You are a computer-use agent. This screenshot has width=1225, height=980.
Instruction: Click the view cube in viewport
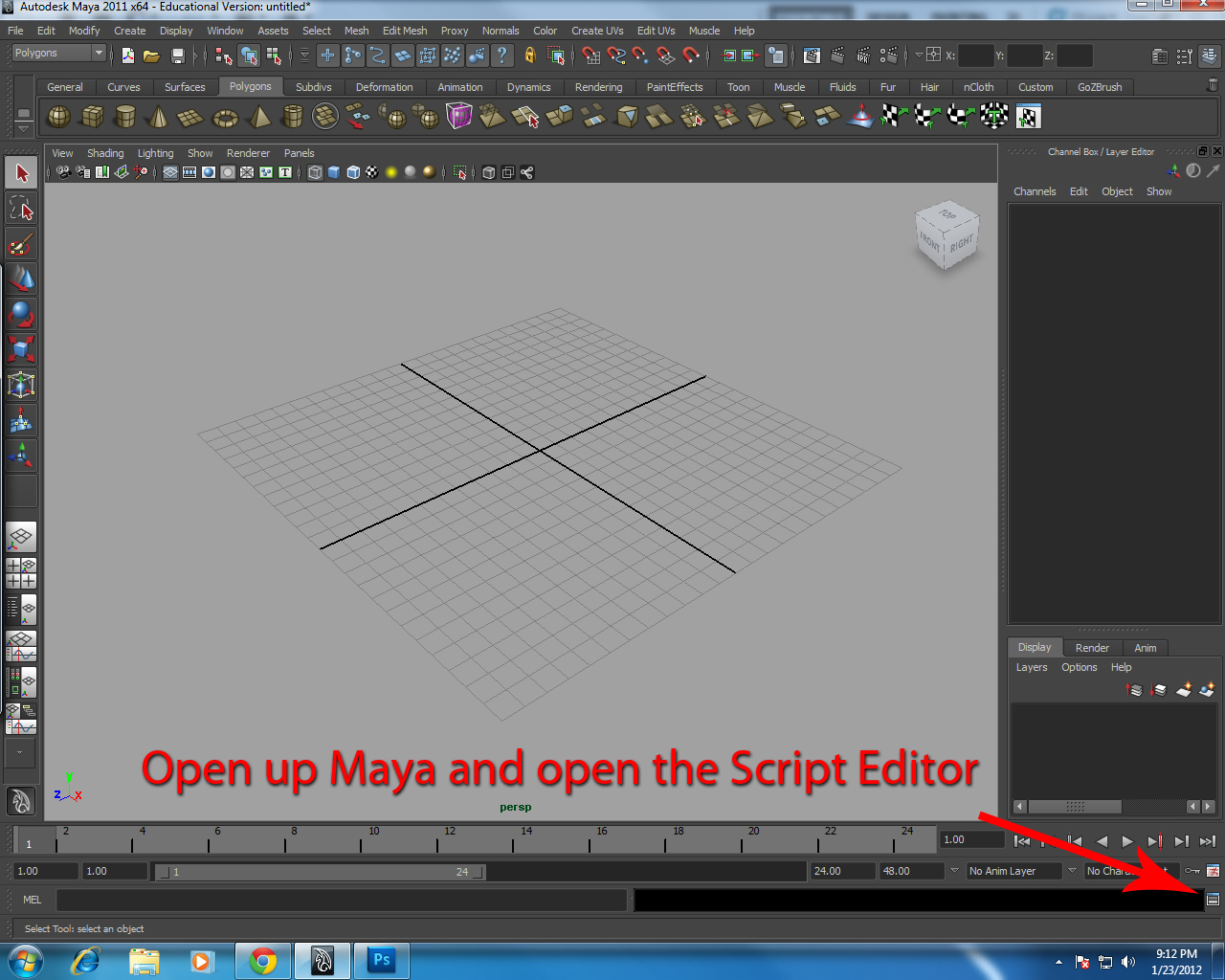(946, 234)
